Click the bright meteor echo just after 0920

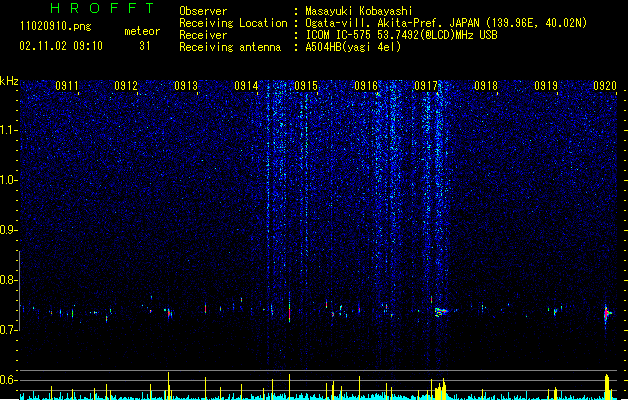pyautogui.click(x=607, y=314)
